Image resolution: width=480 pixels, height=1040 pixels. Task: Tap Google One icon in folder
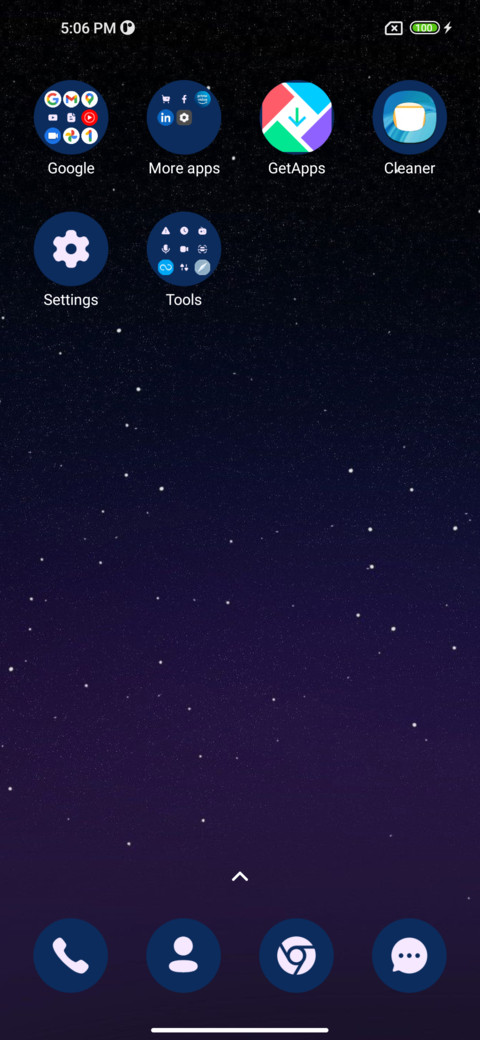(x=90, y=136)
